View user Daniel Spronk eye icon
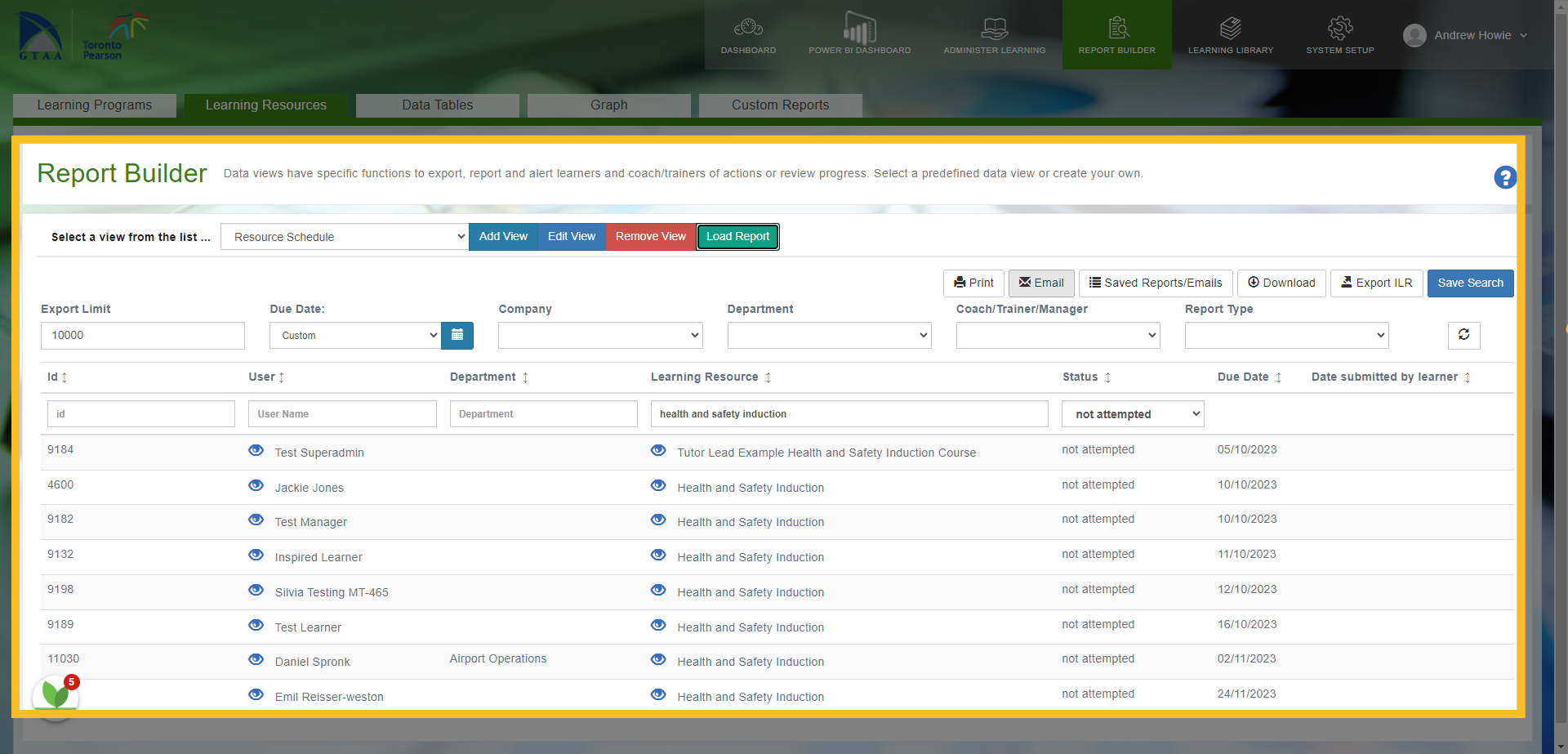Image resolution: width=1568 pixels, height=754 pixels. pos(256,659)
